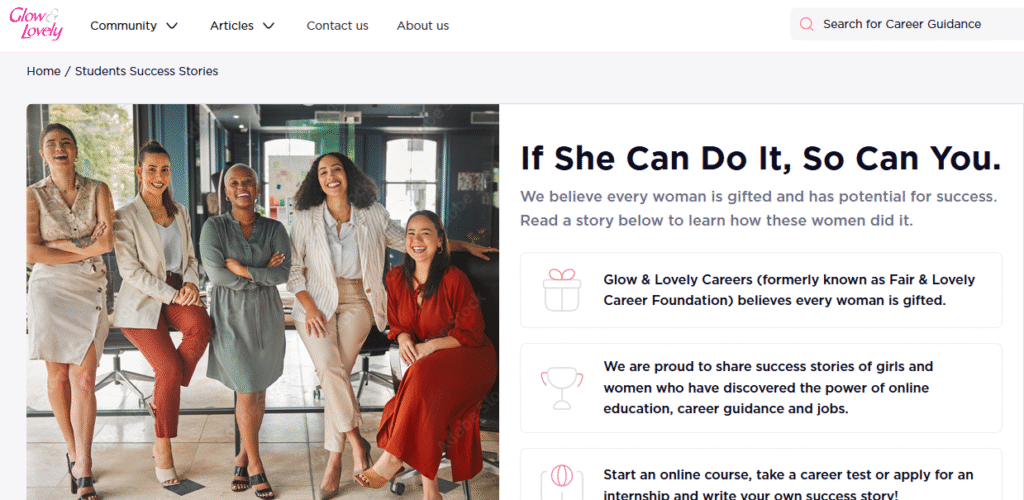Click the trophy cup icon
This screenshot has width=1024, height=500.
561,387
